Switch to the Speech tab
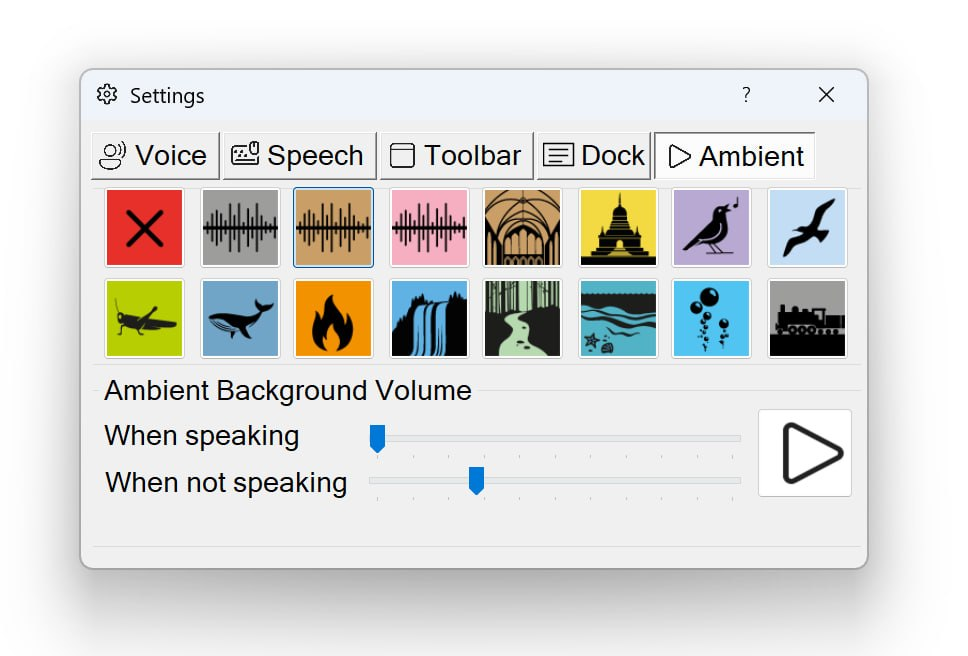This screenshot has width=968, height=656. pos(299,156)
